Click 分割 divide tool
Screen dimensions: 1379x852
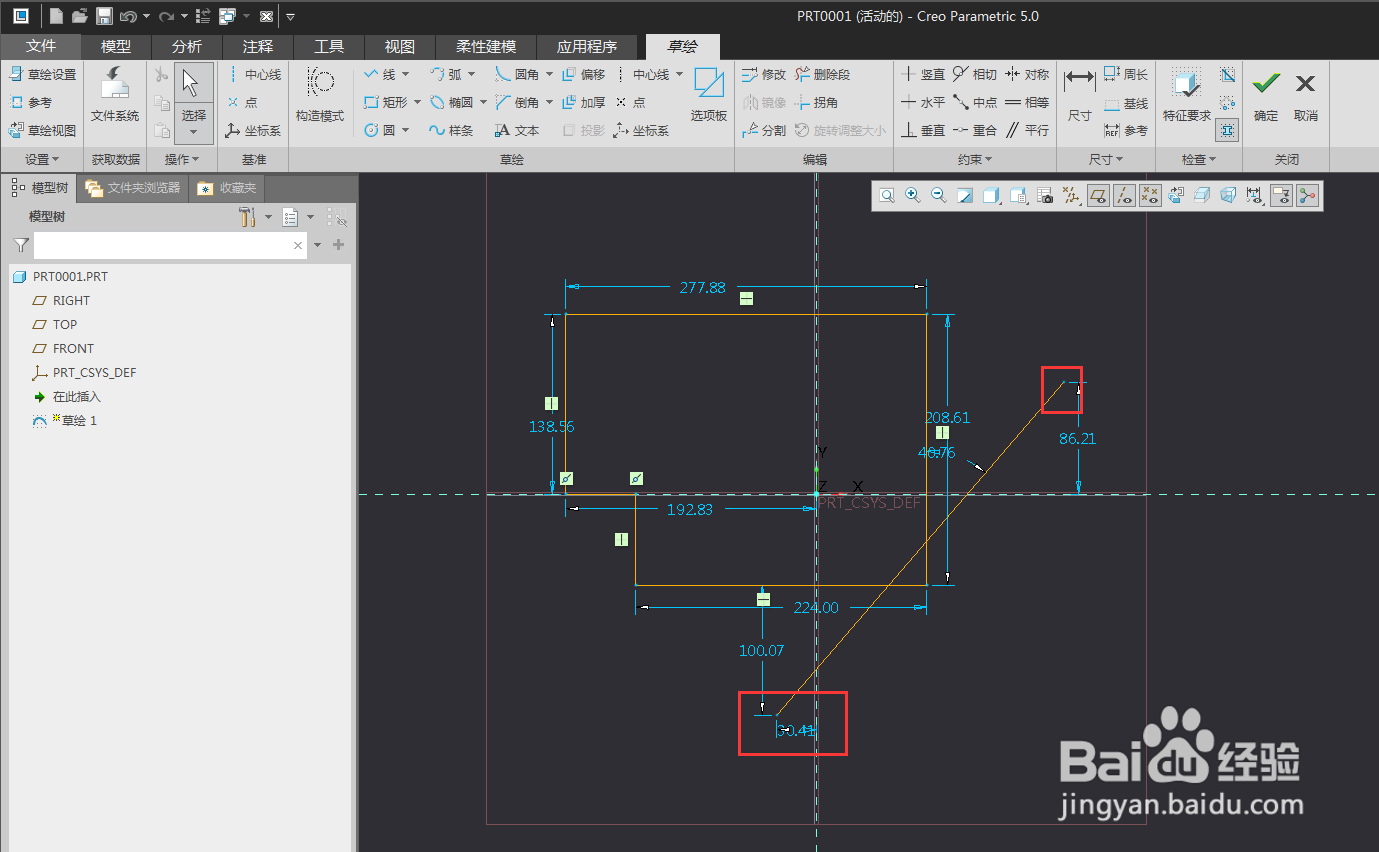pyautogui.click(x=764, y=130)
